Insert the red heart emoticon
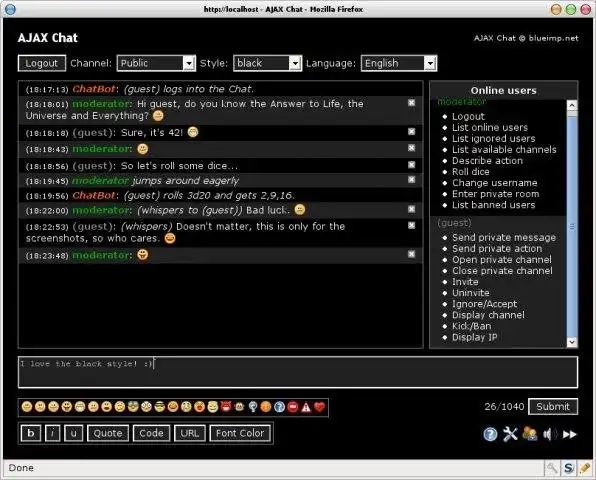This screenshot has height=480, width=596. pyautogui.click(x=320, y=407)
